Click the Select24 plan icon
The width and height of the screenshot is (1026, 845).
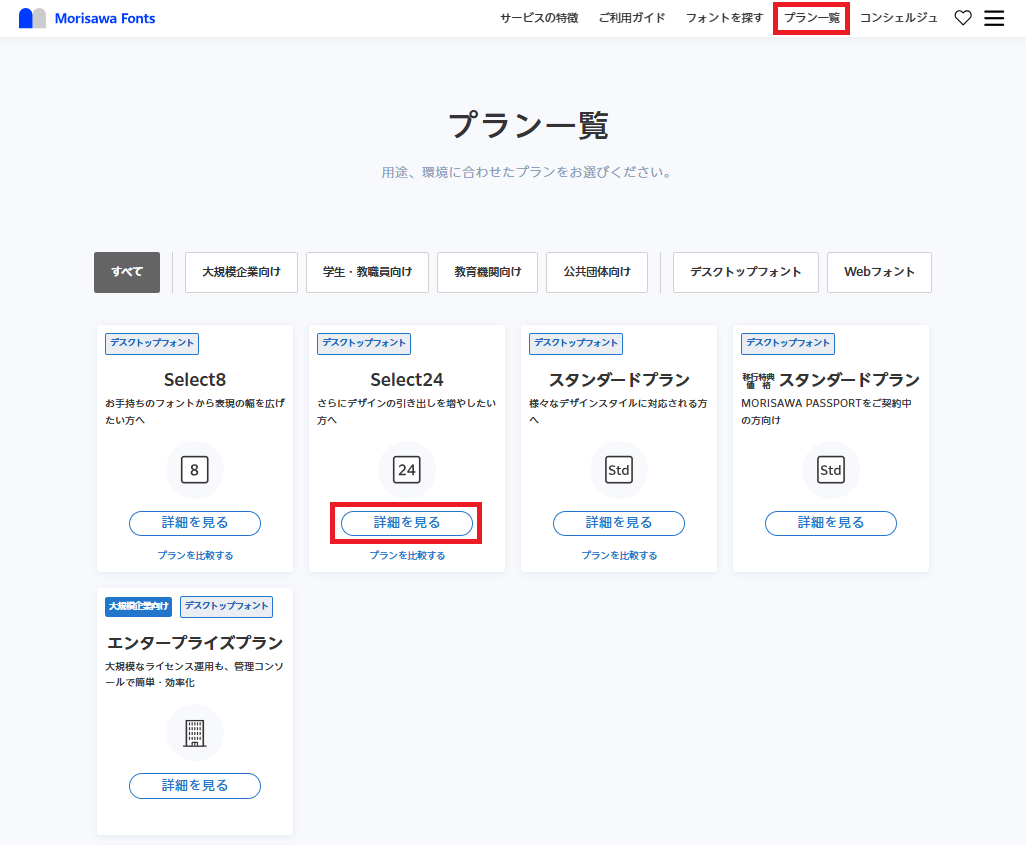coord(407,469)
